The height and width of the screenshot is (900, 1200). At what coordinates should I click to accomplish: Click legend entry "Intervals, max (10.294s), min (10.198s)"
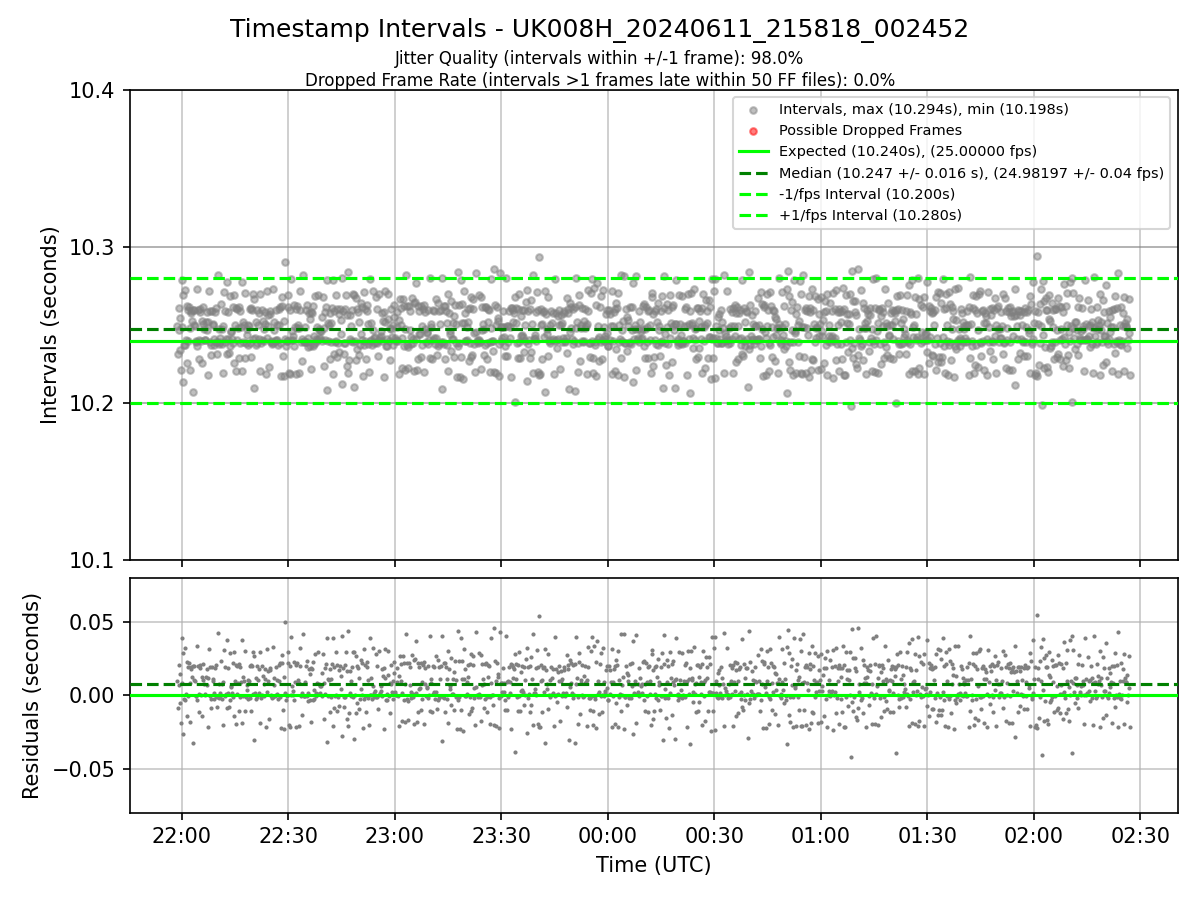(924, 109)
